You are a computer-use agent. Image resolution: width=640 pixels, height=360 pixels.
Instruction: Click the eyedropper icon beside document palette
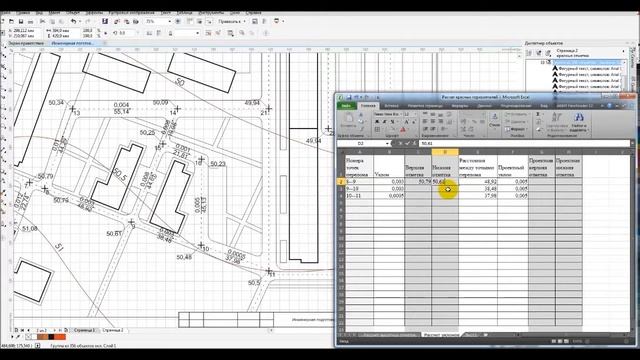tap(18, 337)
